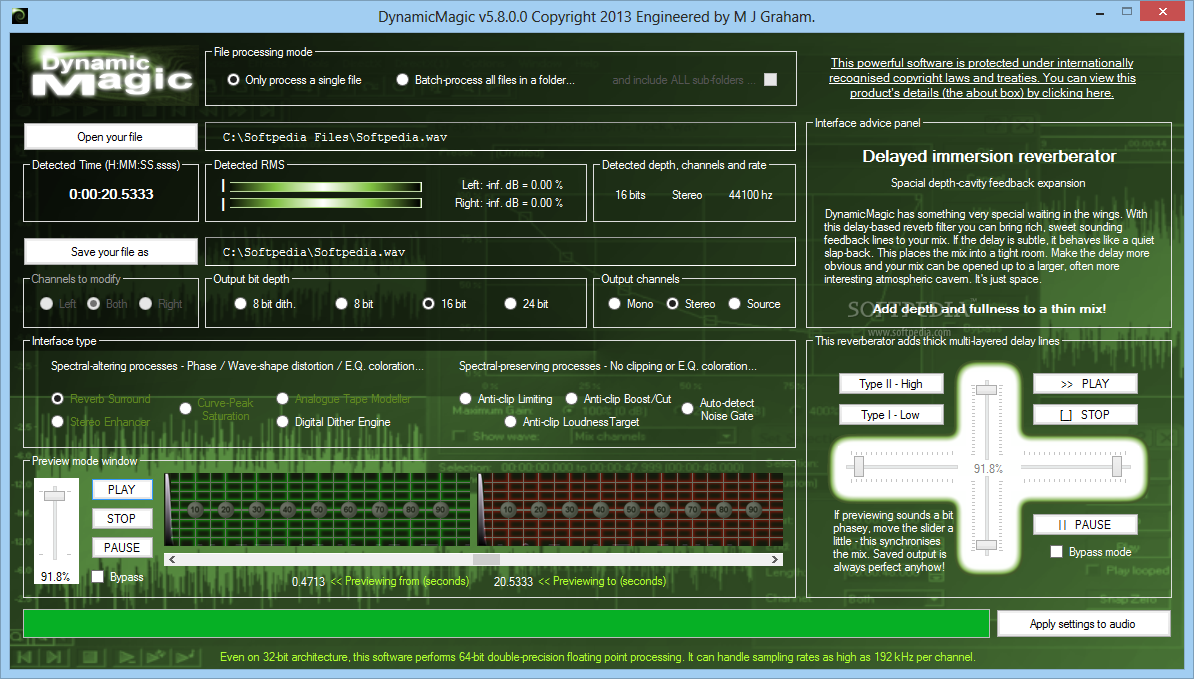The height and width of the screenshot is (679, 1194).
Task: Select Stereo output channels
Action: 691,304
